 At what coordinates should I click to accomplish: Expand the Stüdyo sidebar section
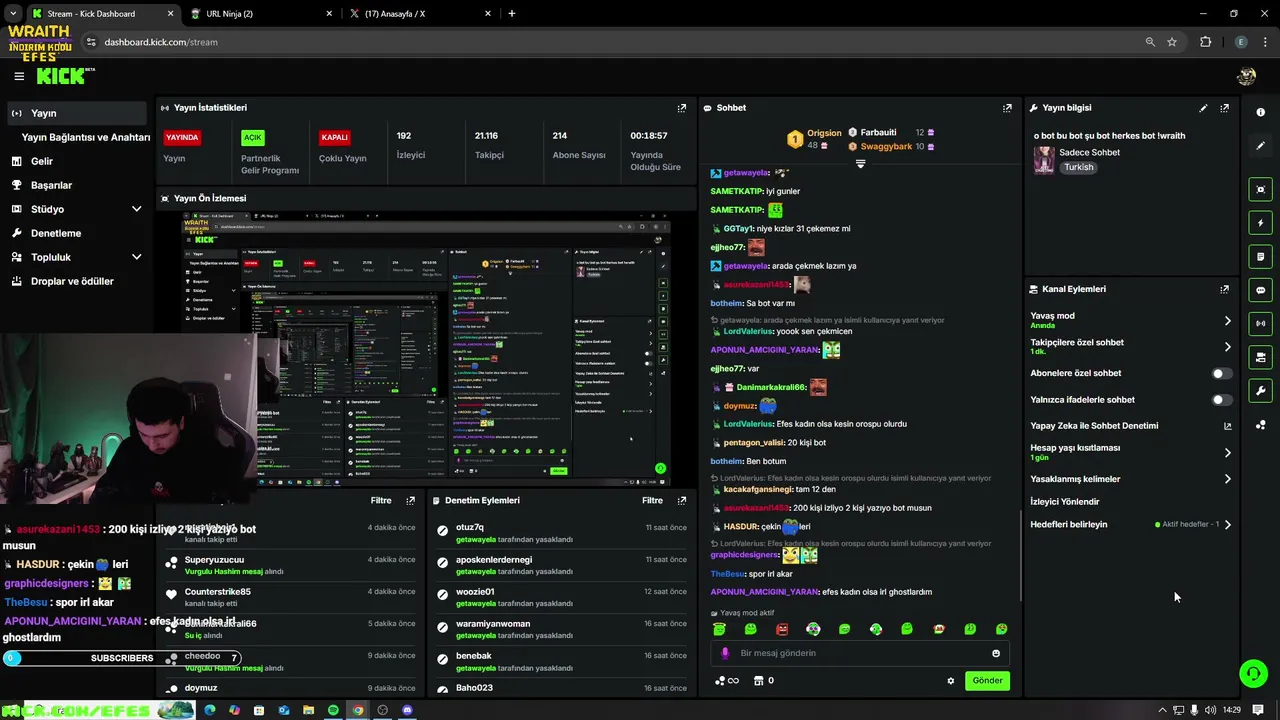(136, 209)
